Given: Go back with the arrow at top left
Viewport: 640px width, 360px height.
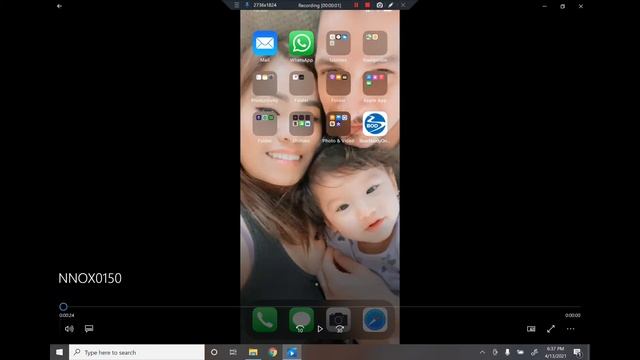Looking at the screenshot, I should pos(59,6).
